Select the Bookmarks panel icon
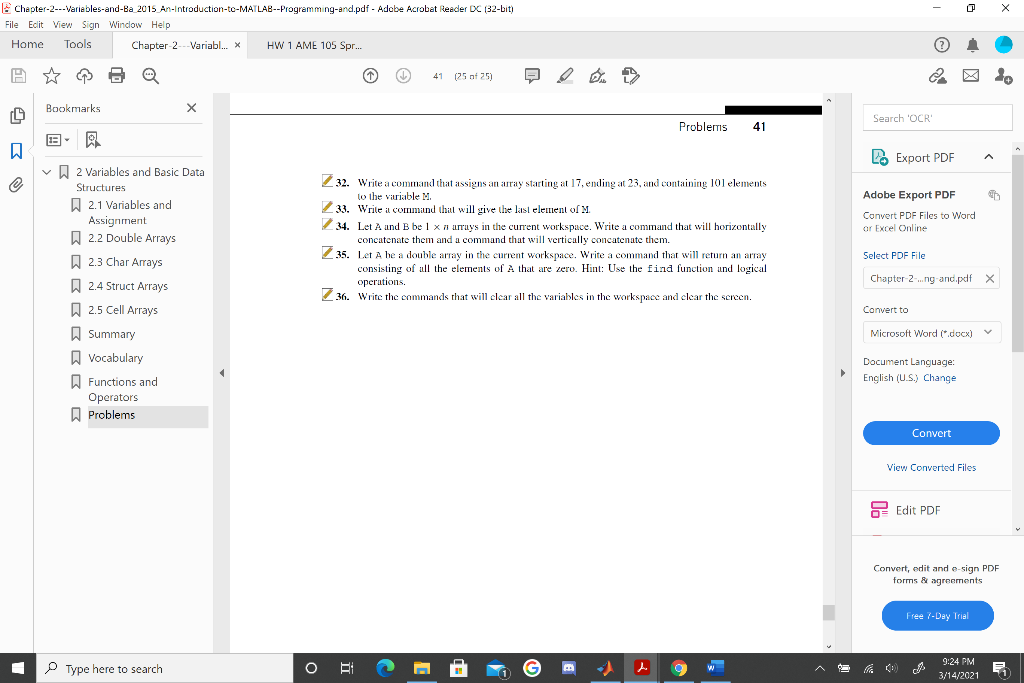Viewport: 1024px width, 683px height. [x=17, y=150]
